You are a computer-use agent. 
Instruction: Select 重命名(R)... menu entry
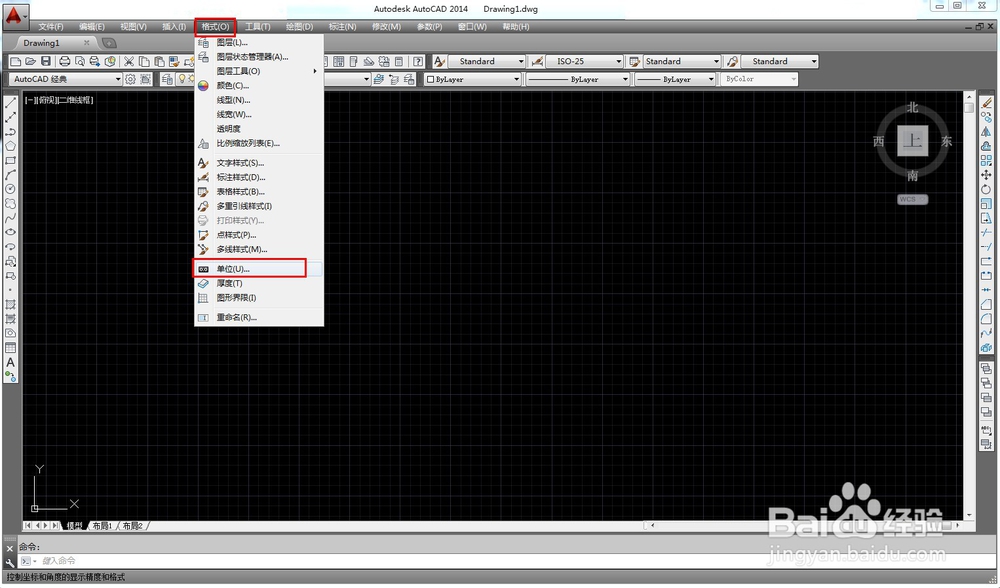click(259, 317)
